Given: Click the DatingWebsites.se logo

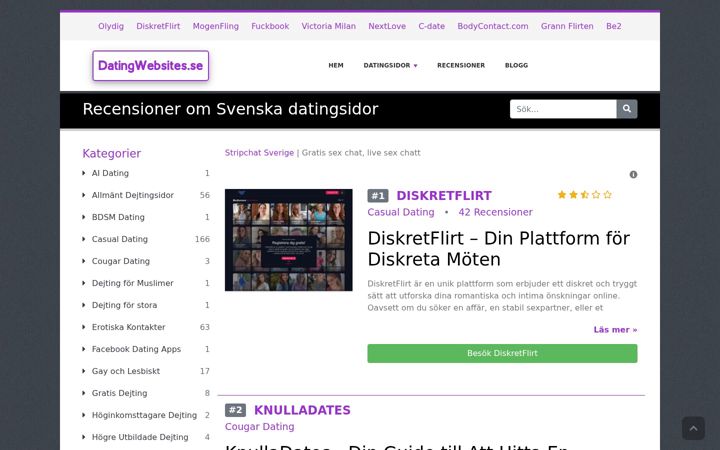Looking at the screenshot, I should pos(151,66).
